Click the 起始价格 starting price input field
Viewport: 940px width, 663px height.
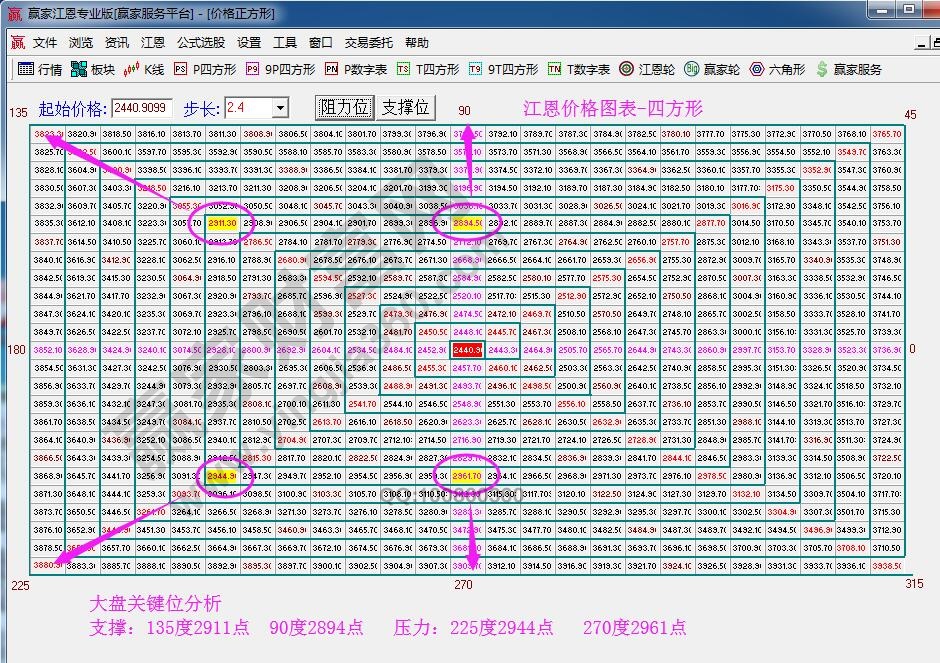pos(140,107)
